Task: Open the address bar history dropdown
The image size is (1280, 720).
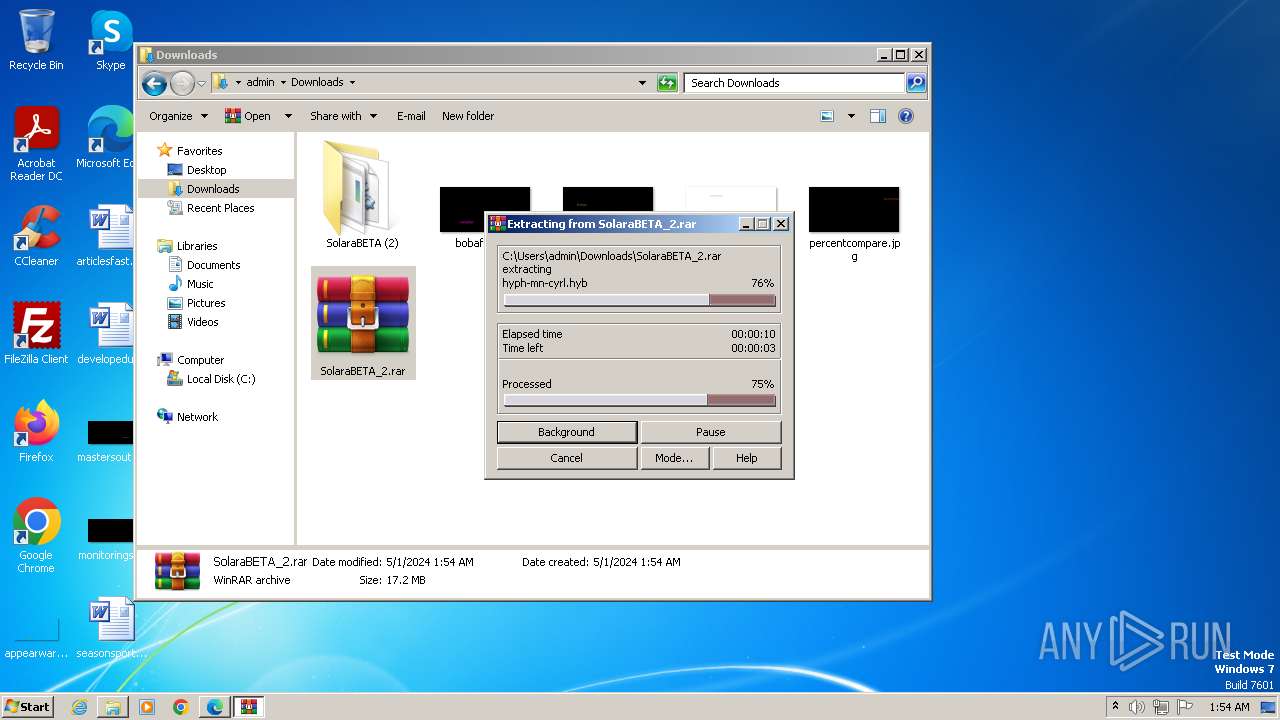Action: coord(642,83)
